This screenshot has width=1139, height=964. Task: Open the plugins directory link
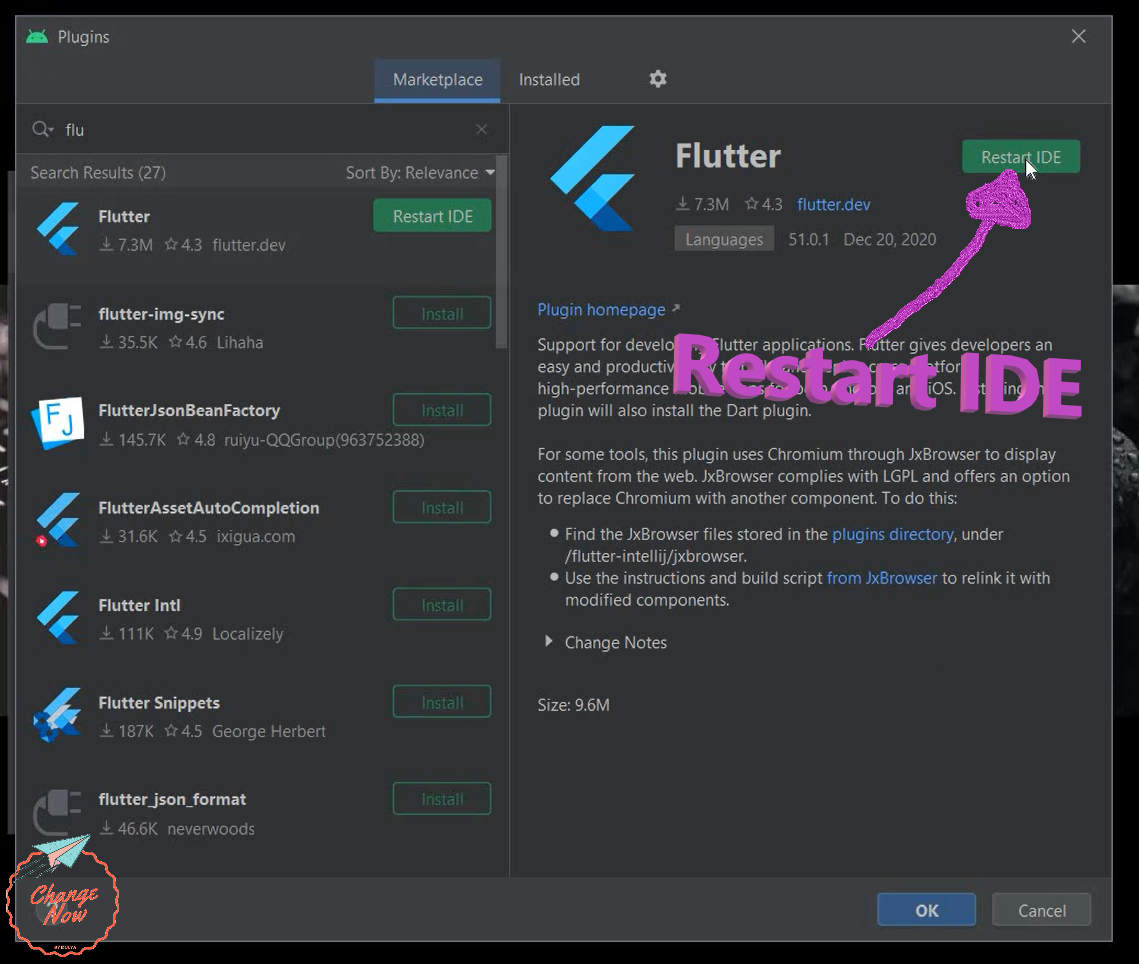tap(892, 534)
